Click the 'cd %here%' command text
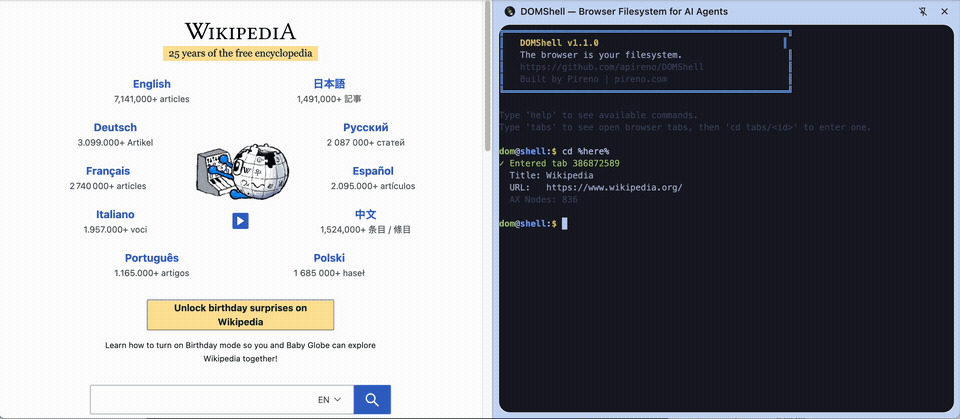Screen dimensions: 960x419 click(586, 151)
